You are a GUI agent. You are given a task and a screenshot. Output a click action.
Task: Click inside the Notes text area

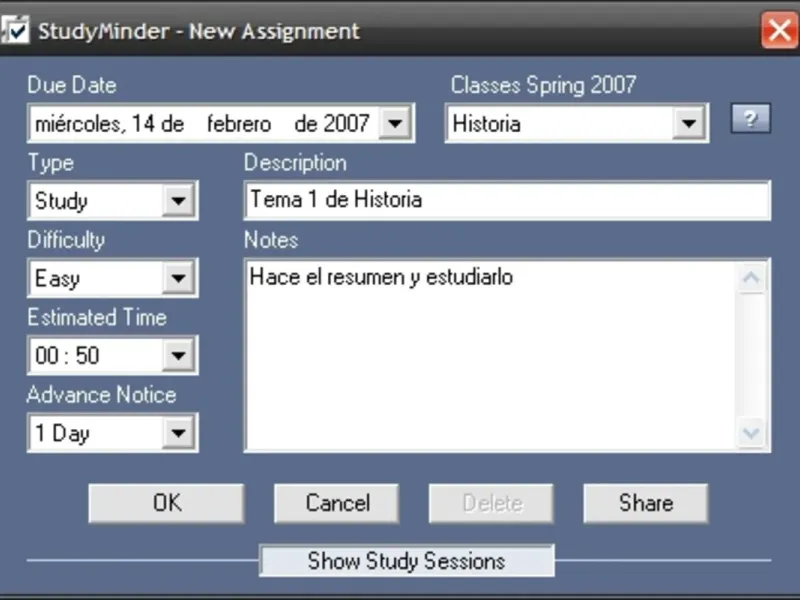(491, 356)
